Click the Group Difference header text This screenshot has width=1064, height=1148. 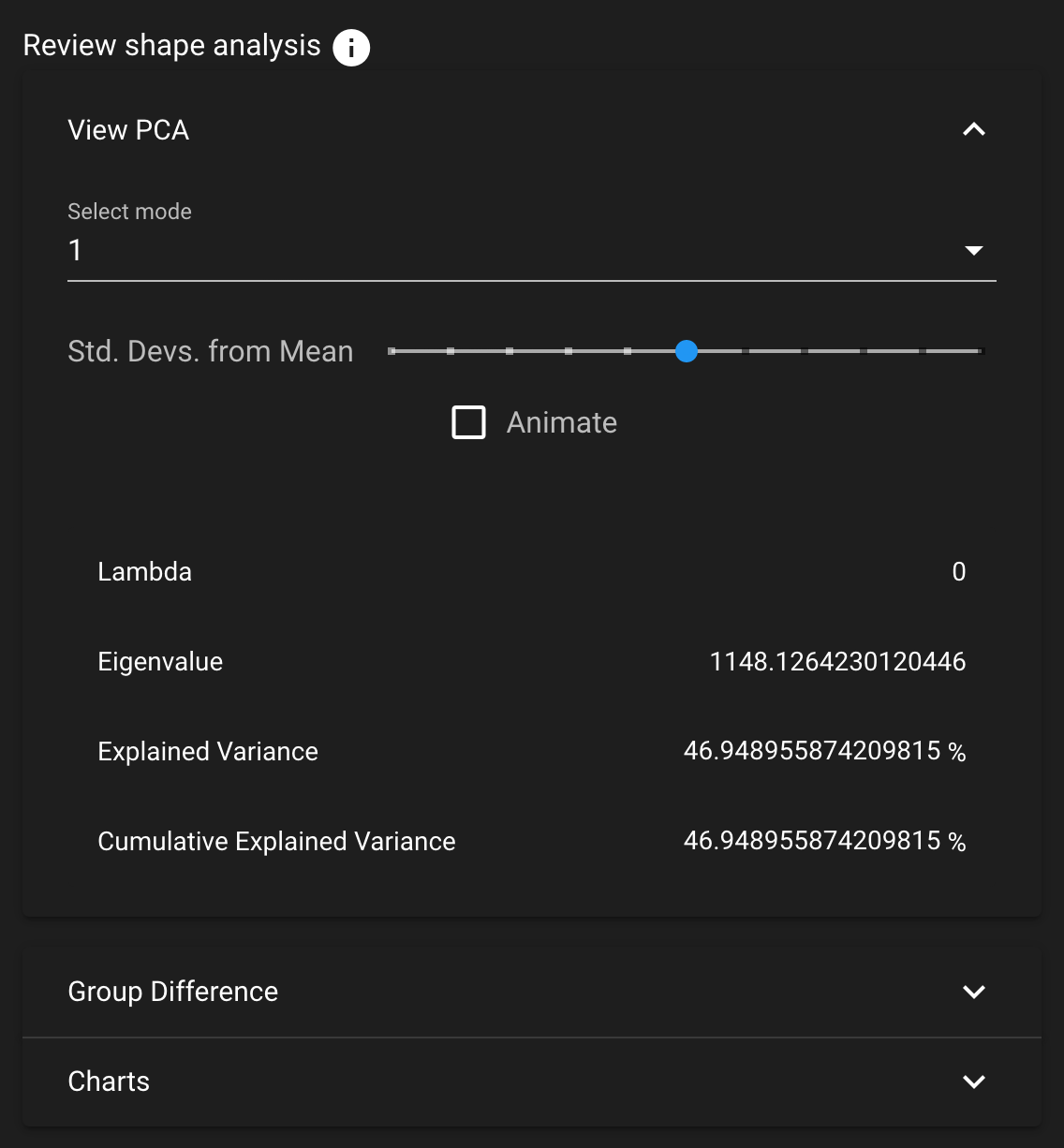pyautogui.click(x=173, y=992)
